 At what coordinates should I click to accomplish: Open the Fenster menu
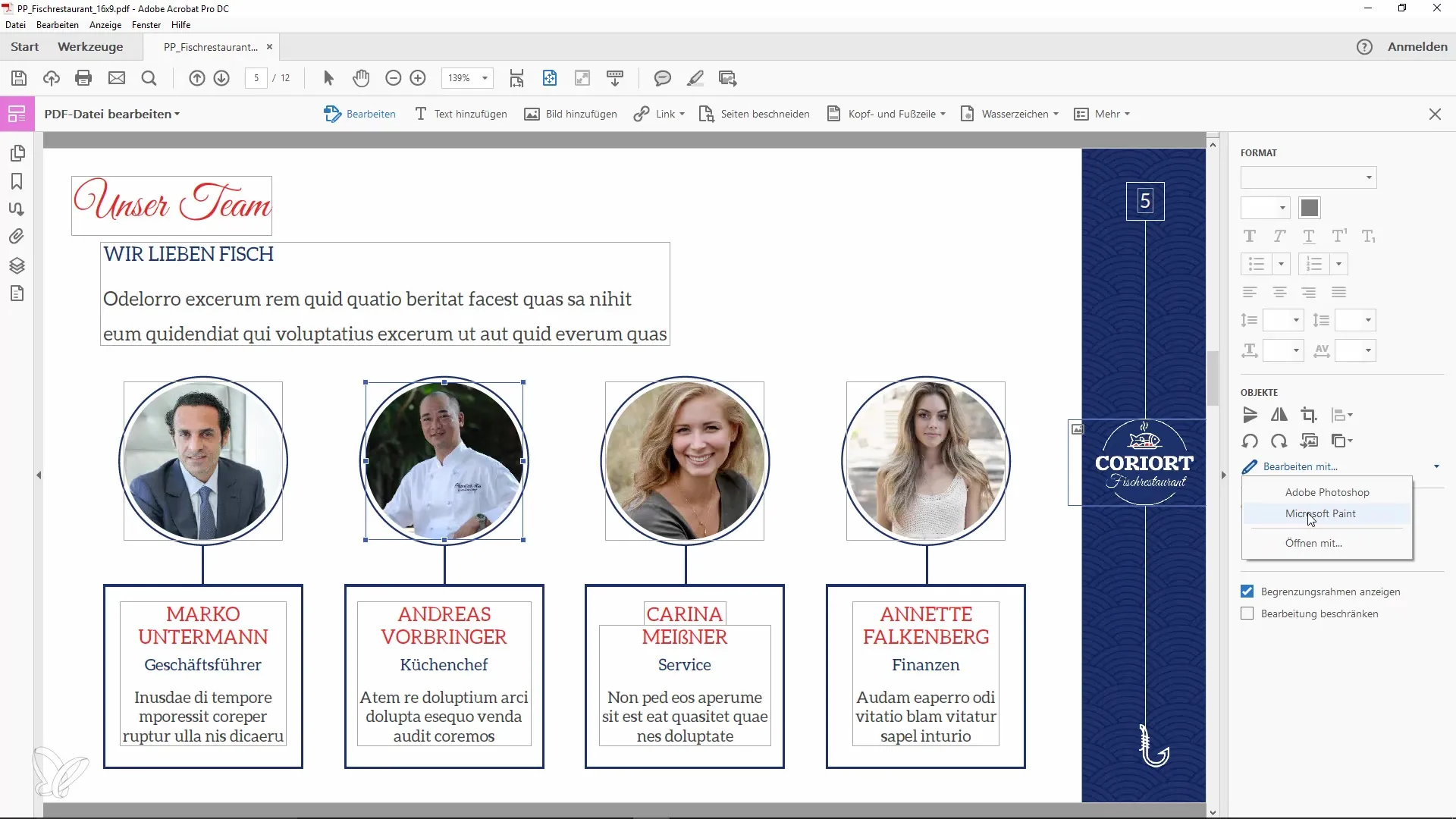click(146, 25)
